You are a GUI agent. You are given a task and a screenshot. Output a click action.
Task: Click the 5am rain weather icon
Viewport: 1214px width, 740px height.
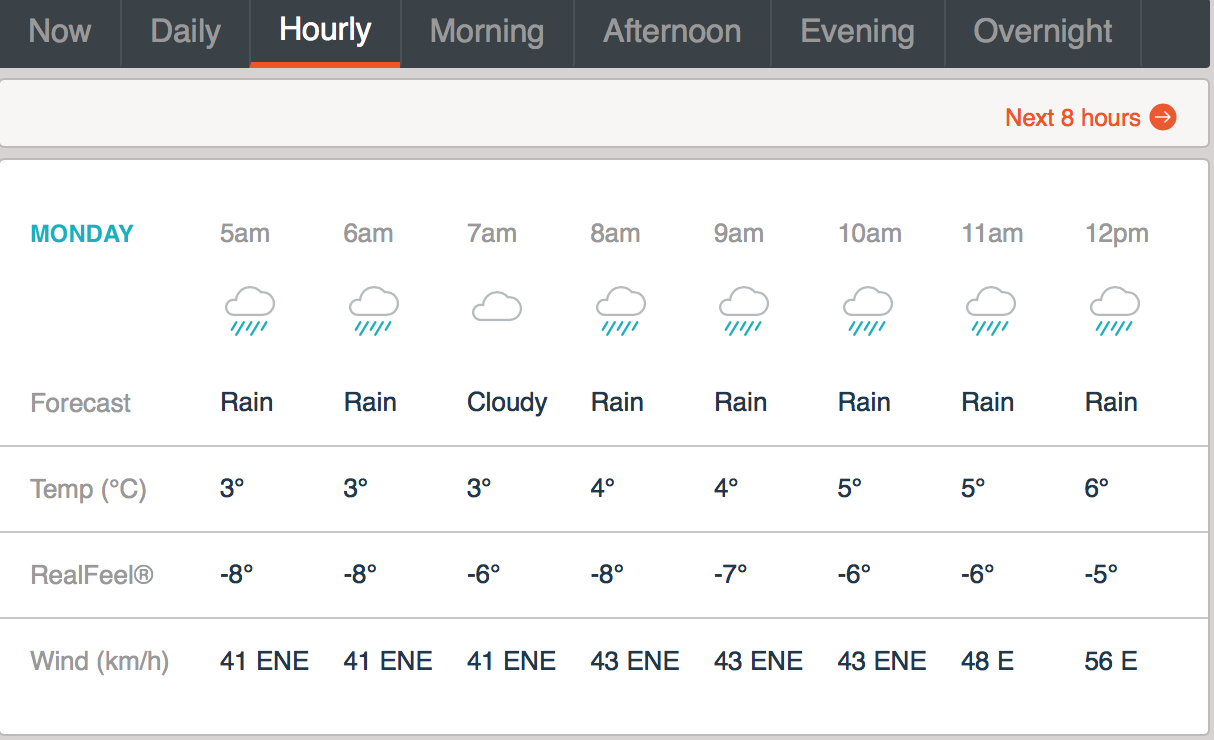(x=249, y=310)
